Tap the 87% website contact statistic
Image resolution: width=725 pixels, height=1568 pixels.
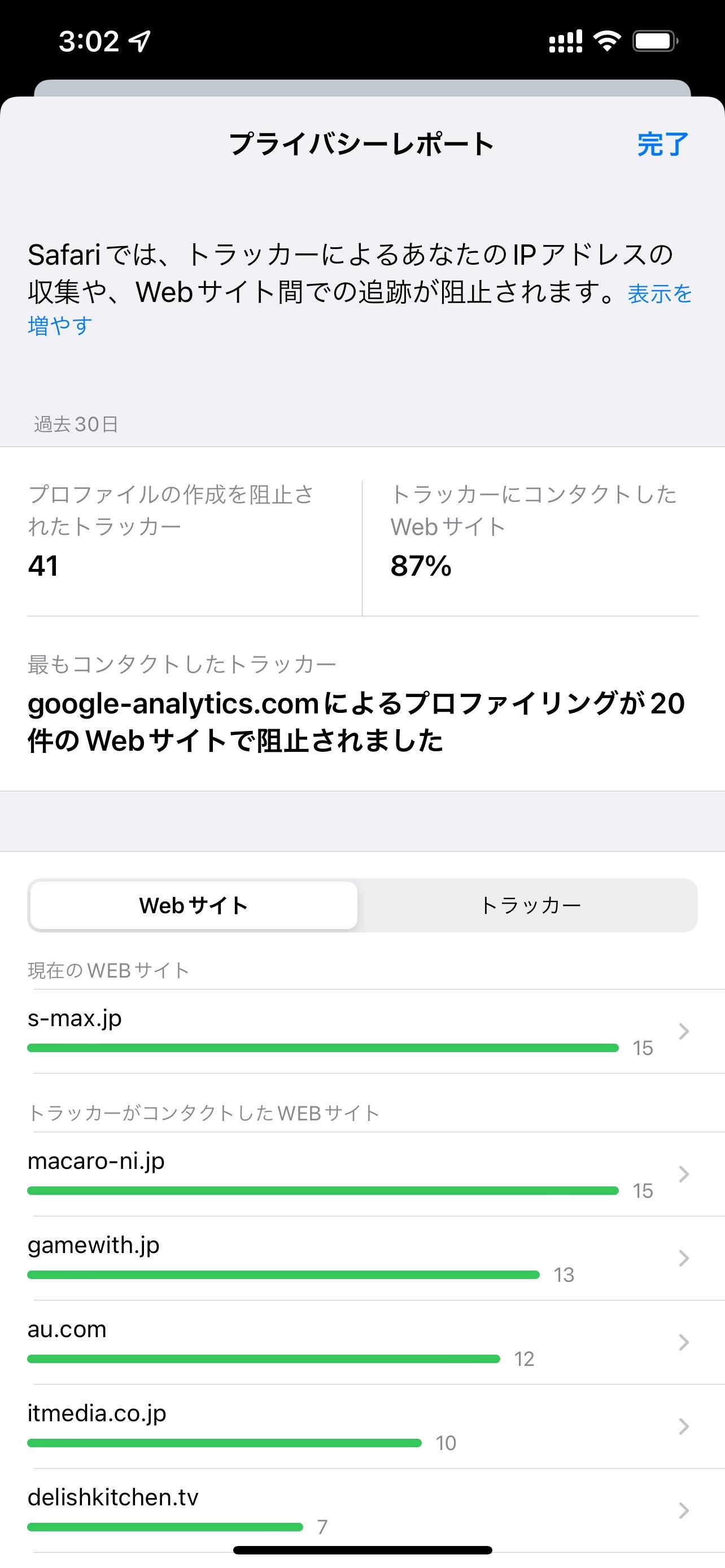point(421,566)
